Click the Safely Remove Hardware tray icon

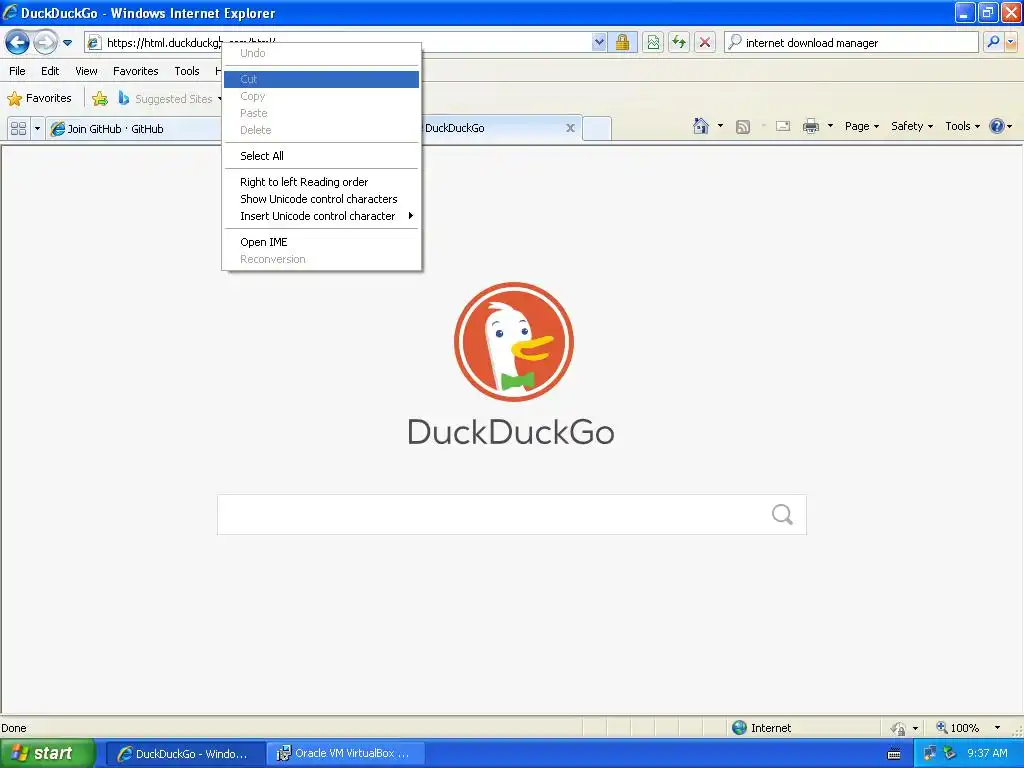pos(949,754)
